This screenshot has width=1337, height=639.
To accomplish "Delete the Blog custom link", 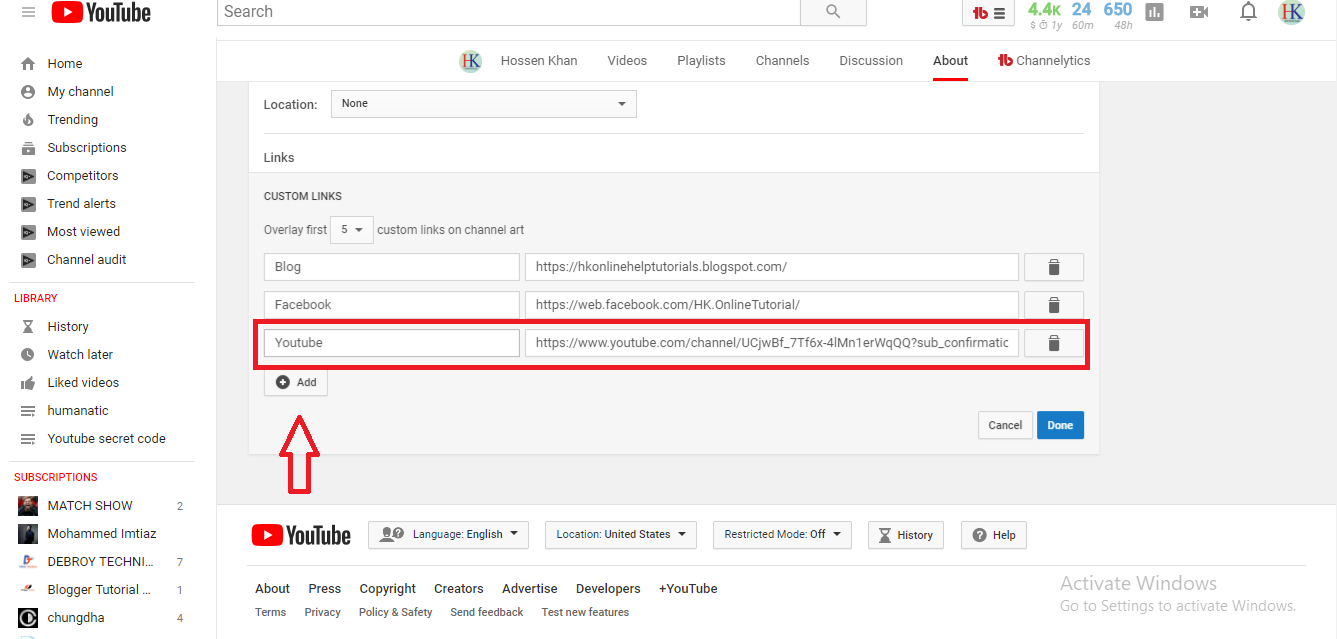I will coord(1053,267).
